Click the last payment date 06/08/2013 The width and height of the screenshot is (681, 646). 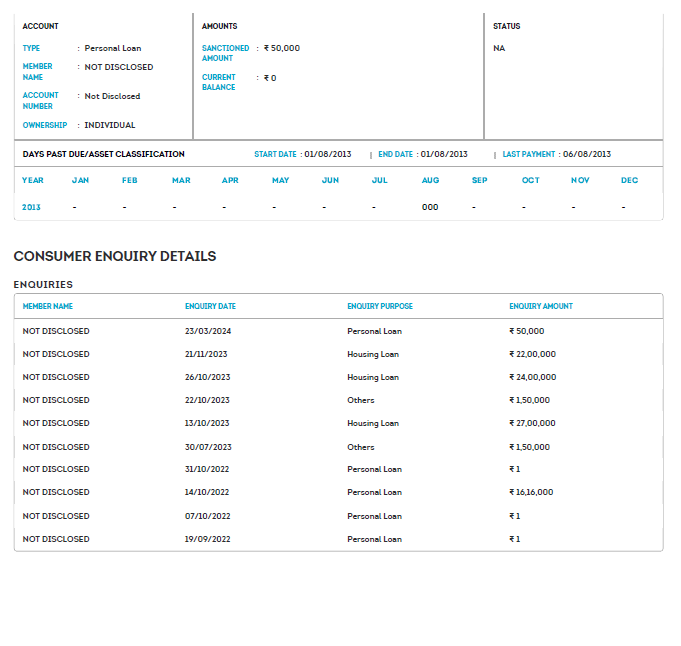coord(587,154)
